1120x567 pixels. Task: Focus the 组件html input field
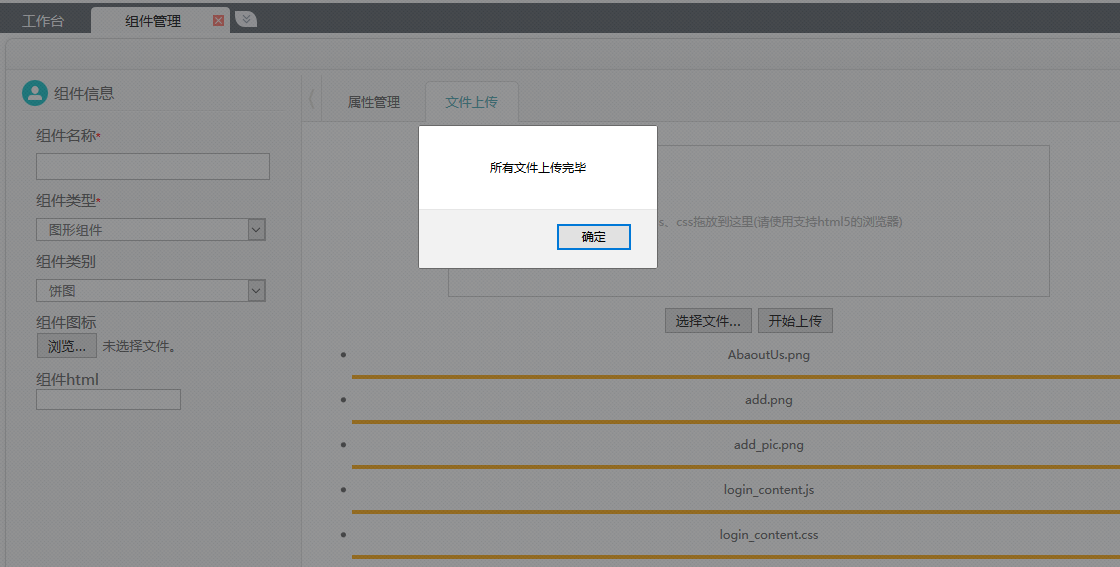(x=109, y=399)
